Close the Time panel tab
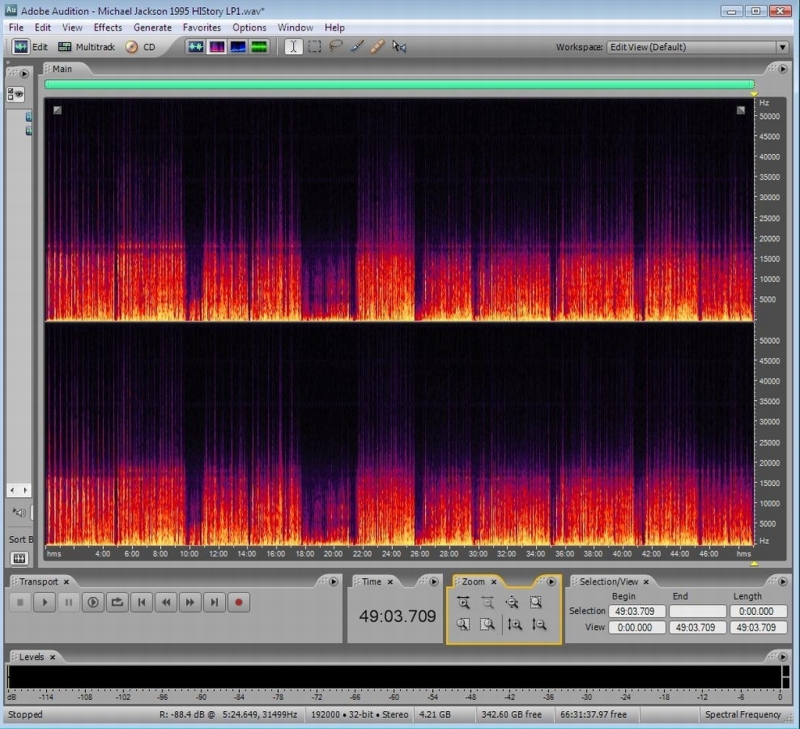The image size is (800, 729). point(390,582)
